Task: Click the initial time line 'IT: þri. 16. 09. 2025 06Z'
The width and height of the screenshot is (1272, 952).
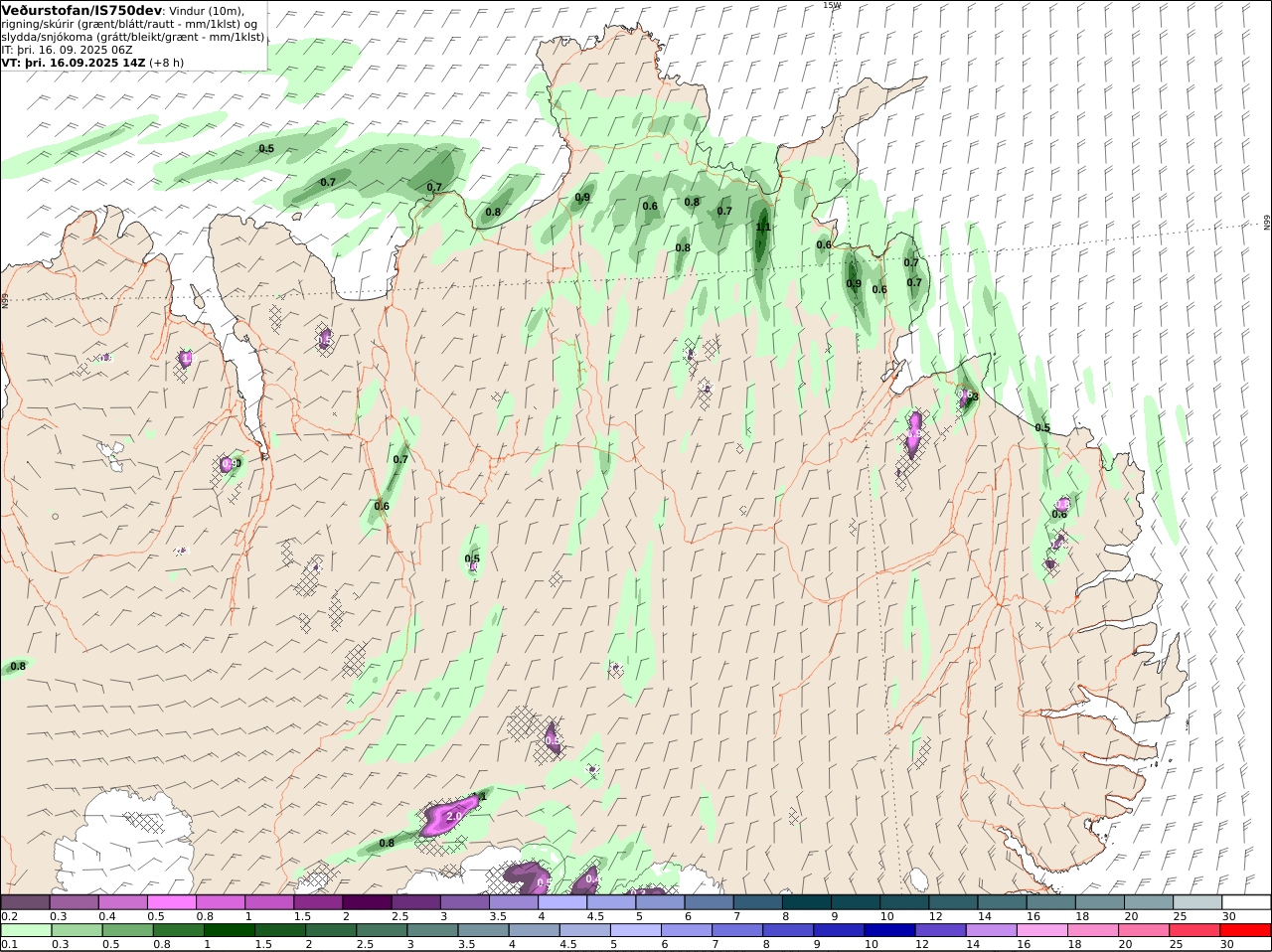Action: tap(67, 50)
